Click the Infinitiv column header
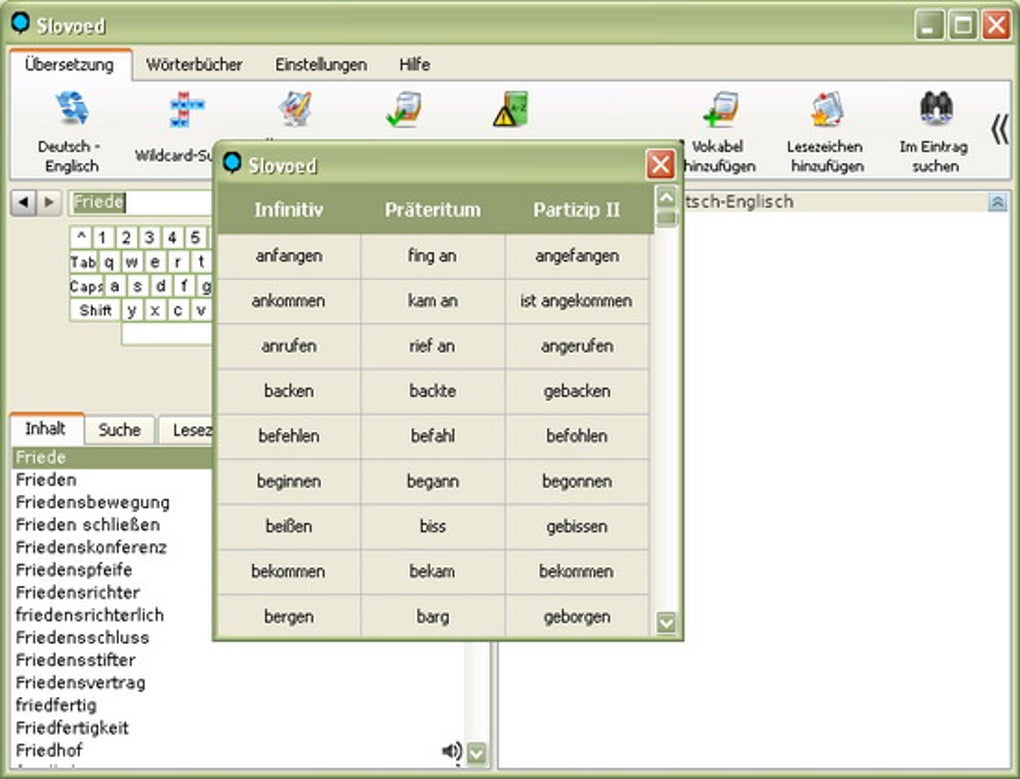Image resolution: width=1020 pixels, height=779 pixels. (x=288, y=209)
